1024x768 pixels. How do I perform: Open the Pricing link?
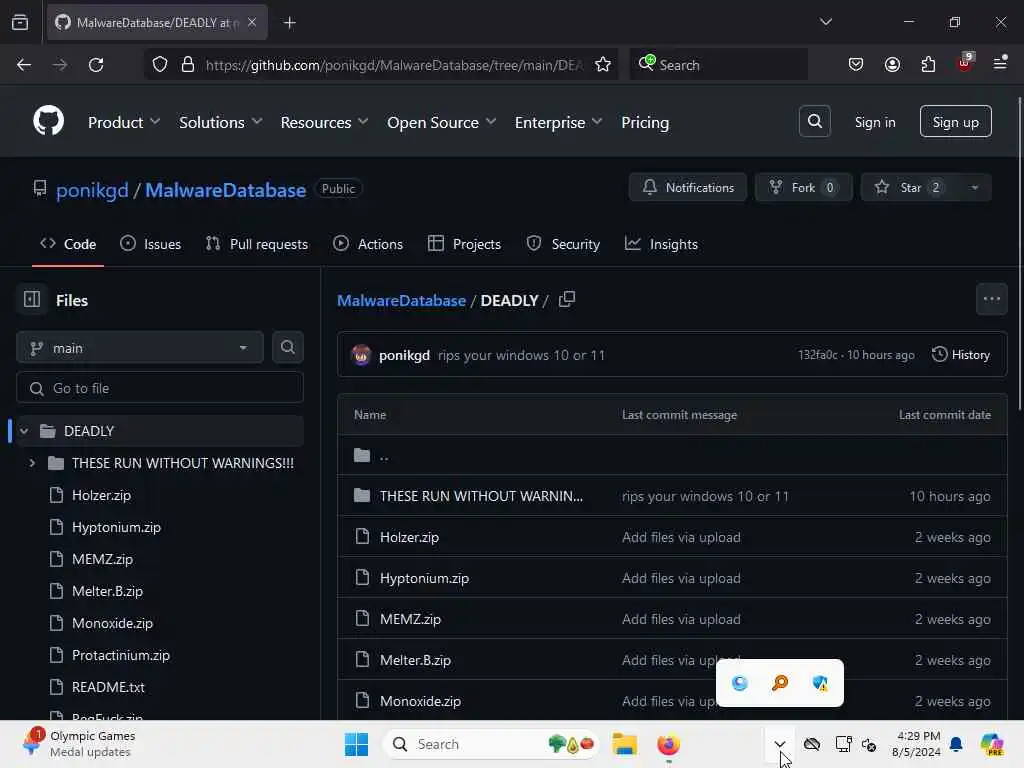[645, 122]
